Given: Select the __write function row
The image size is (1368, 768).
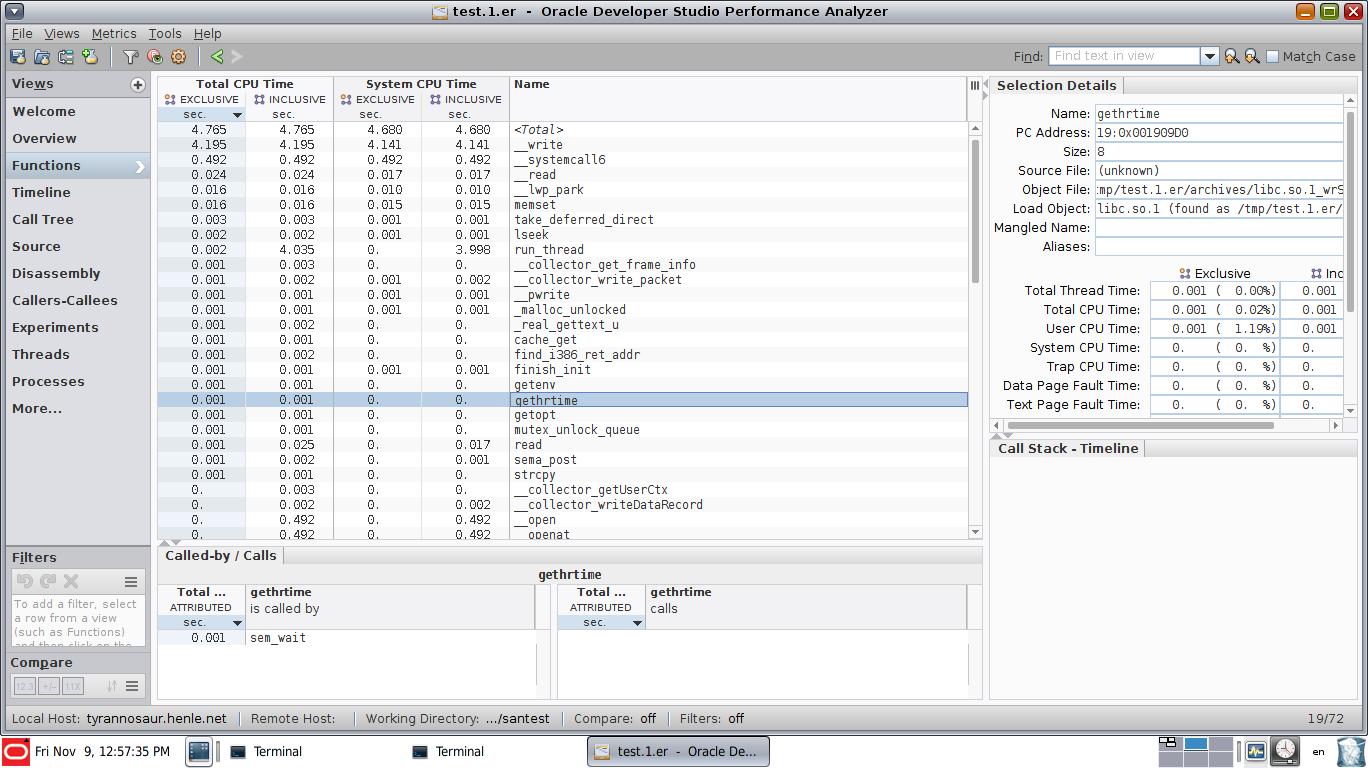Looking at the screenshot, I should pos(562,145).
